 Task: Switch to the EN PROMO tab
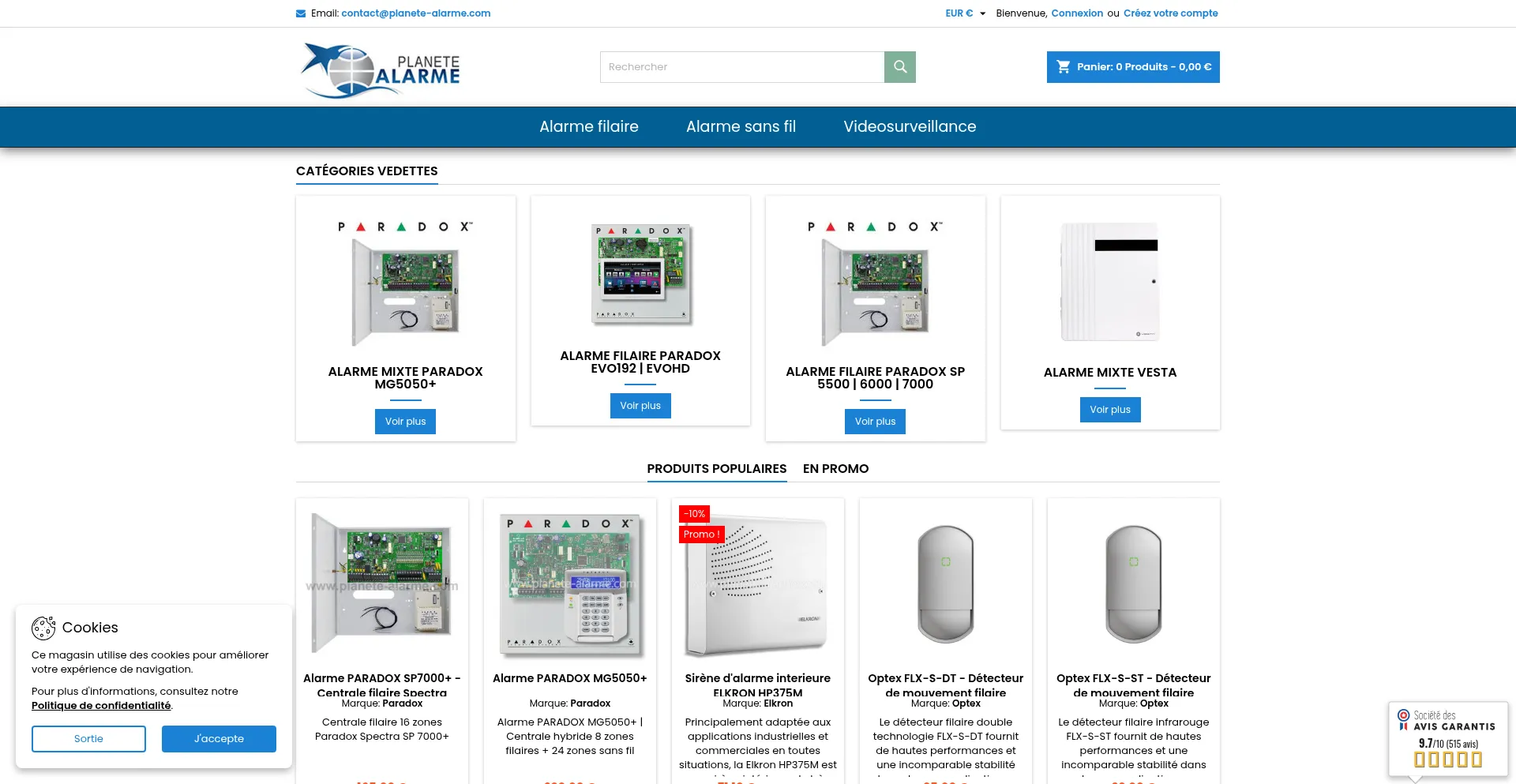click(x=835, y=469)
